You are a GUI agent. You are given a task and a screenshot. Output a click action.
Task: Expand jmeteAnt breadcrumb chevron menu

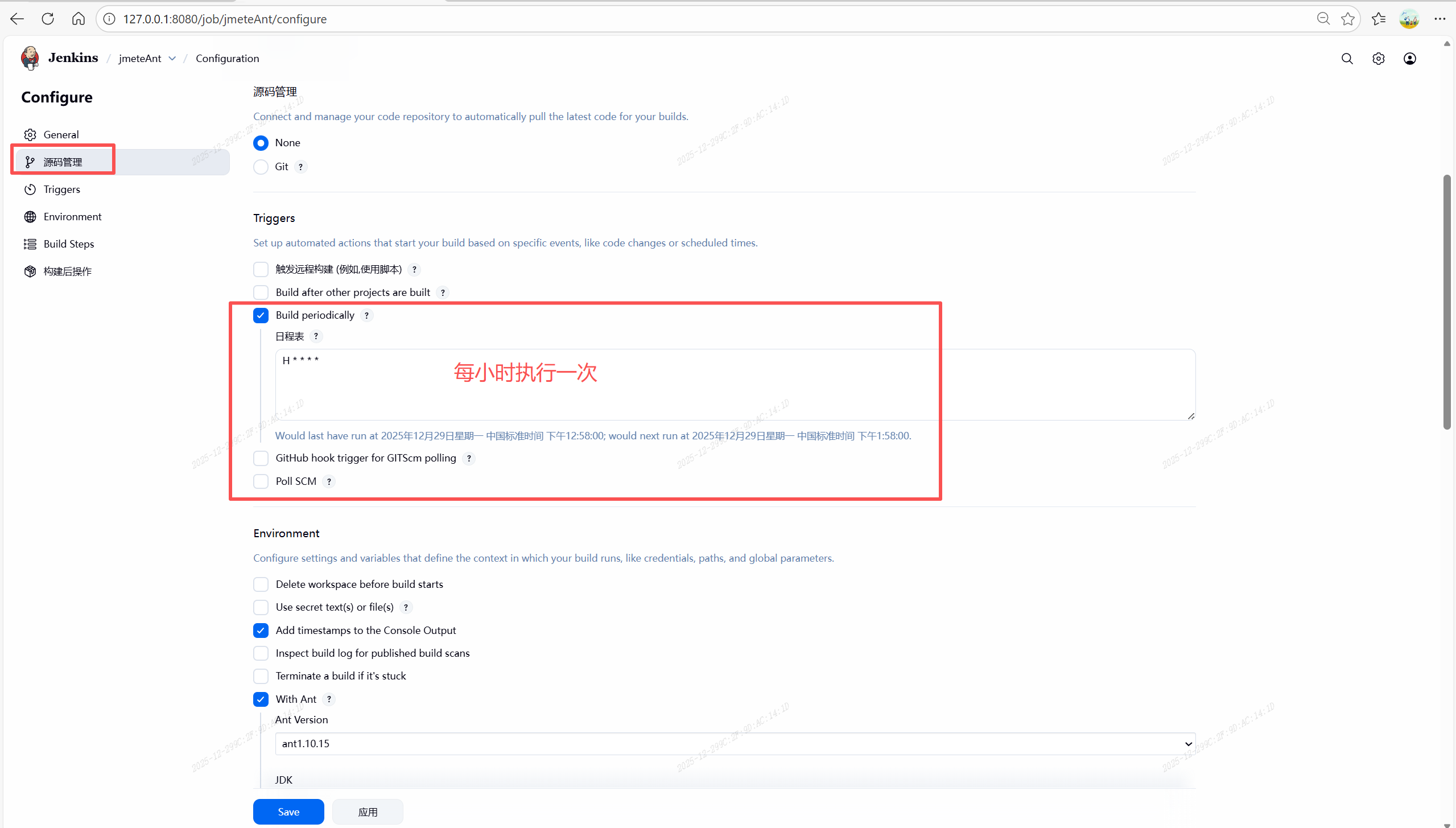click(x=172, y=59)
